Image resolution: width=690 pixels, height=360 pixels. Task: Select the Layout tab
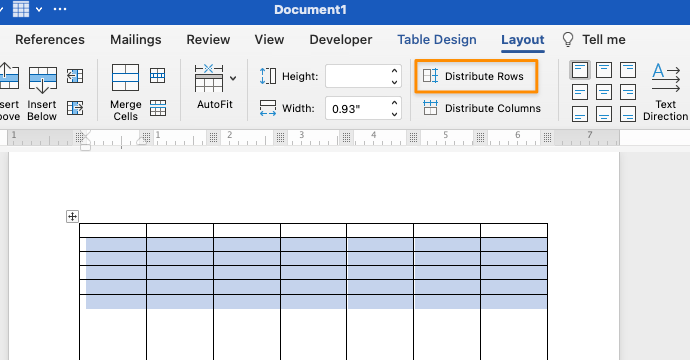pos(523,40)
